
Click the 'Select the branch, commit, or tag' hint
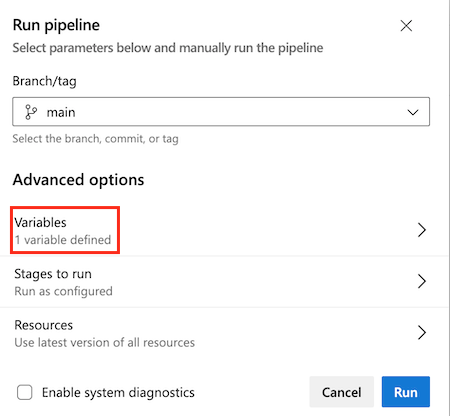[95, 139]
